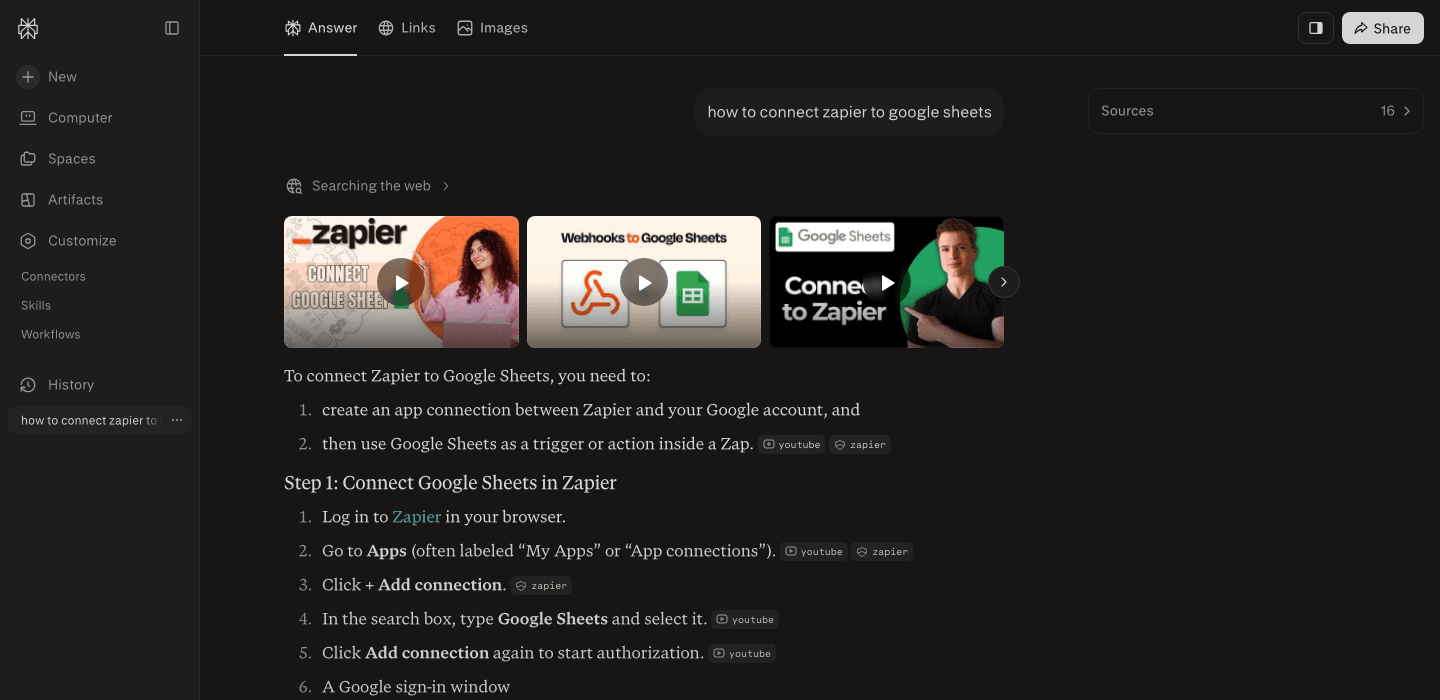Image resolution: width=1440 pixels, height=700 pixels.
Task: Click the Perplexity logo icon
Action: (28, 28)
